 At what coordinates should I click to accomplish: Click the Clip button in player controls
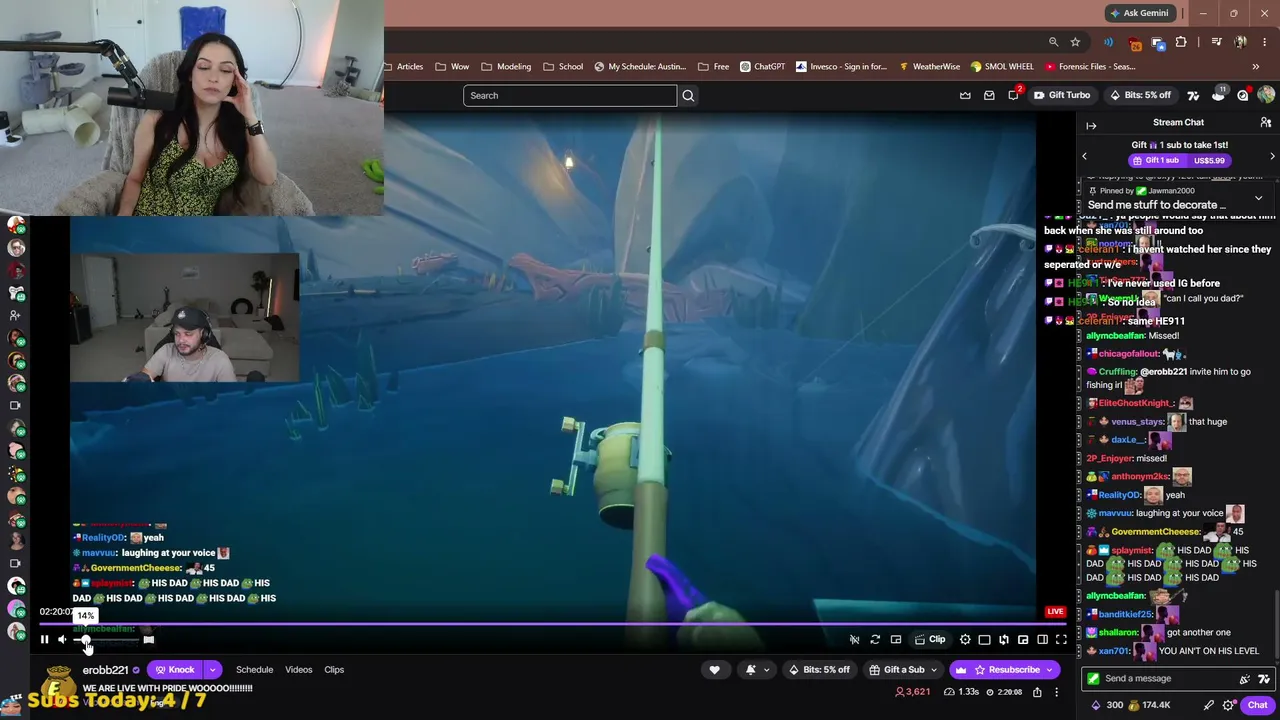(930, 639)
